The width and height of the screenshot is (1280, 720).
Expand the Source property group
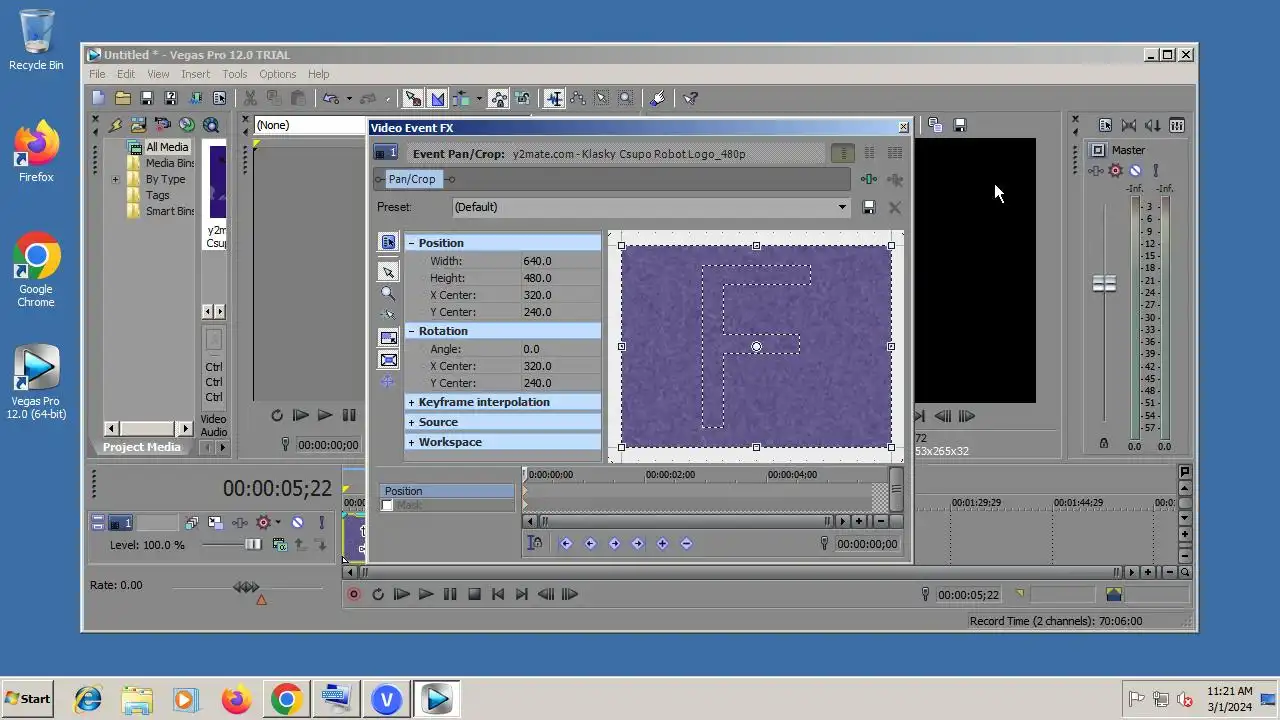(x=411, y=422)
